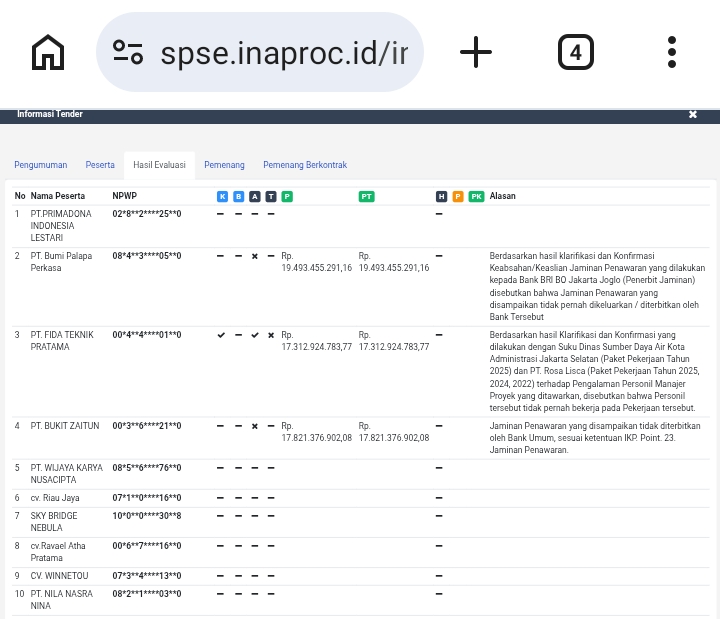Select PT. FIDA TEKNIK PRATAMA name
This screenshot has width=720, height=619.
click(62, 341)
